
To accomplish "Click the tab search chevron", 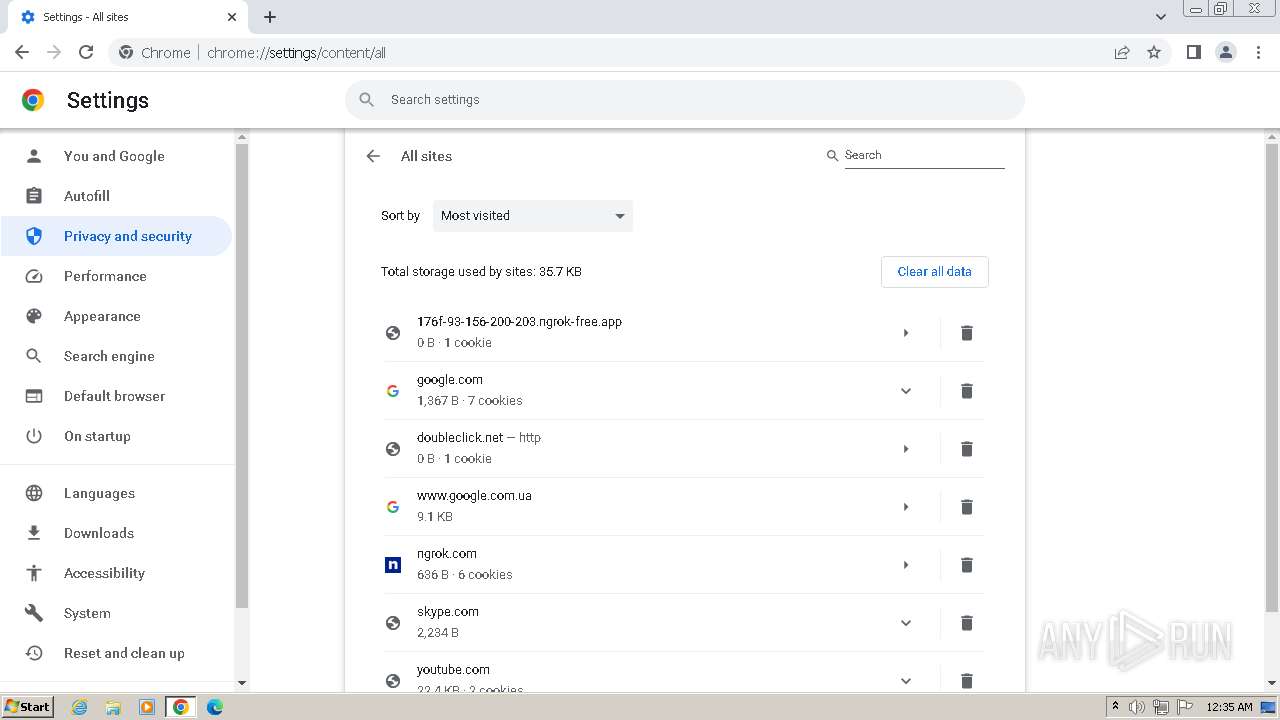I will click(1161, 17).
